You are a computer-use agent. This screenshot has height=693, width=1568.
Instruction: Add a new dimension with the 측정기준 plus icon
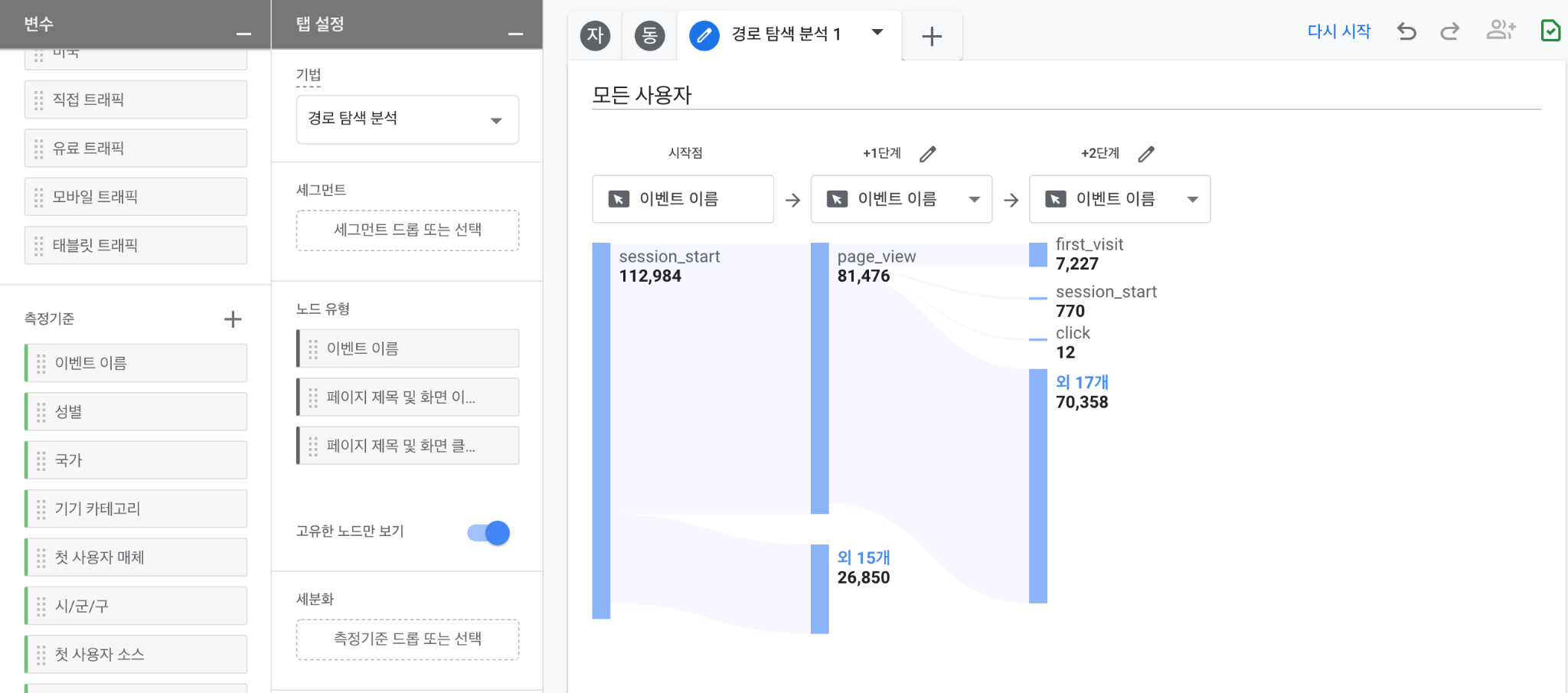[x=233, y=319]
